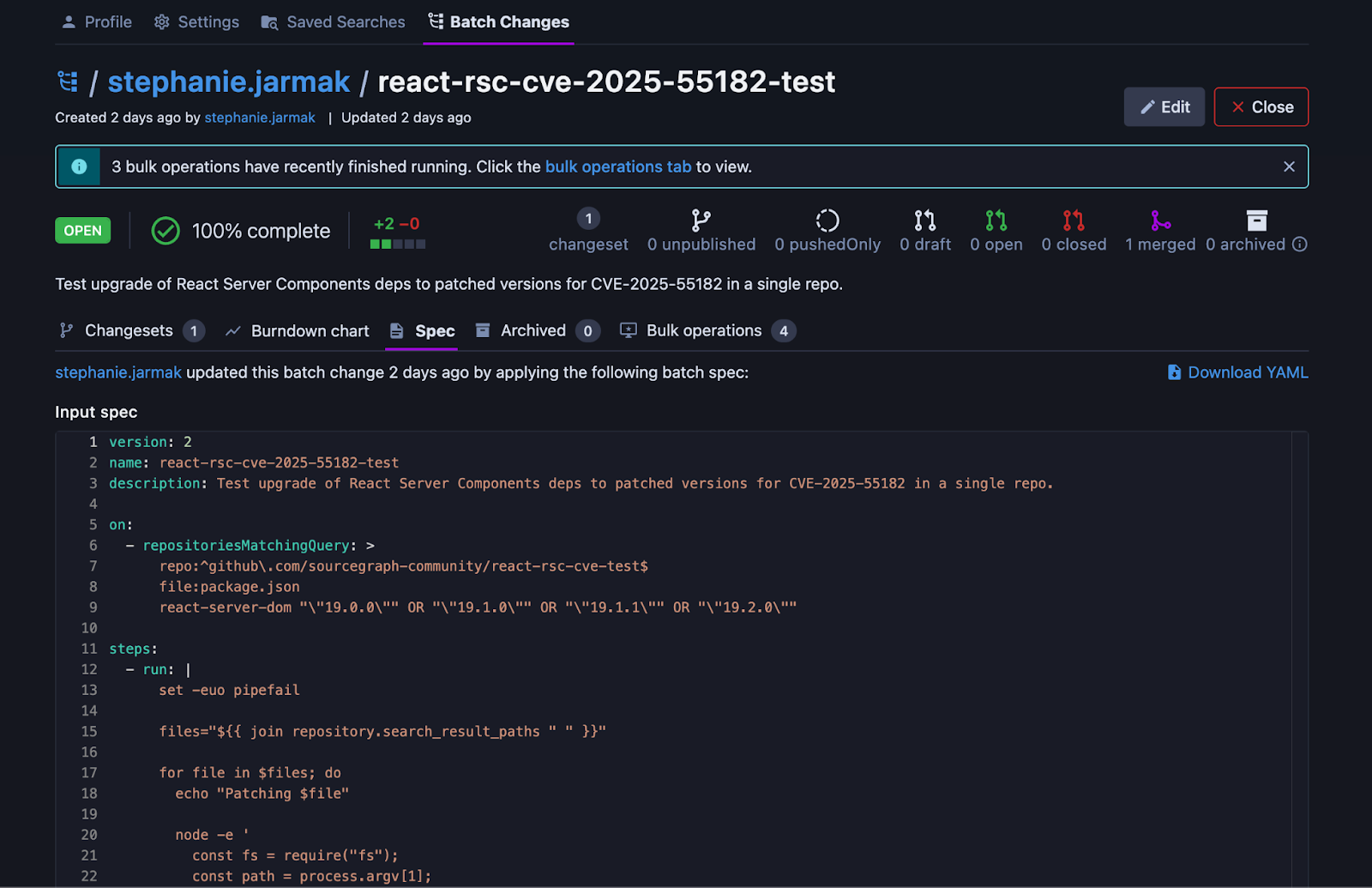
Task: Click the OPEN status badge
Action: point(82,231)
